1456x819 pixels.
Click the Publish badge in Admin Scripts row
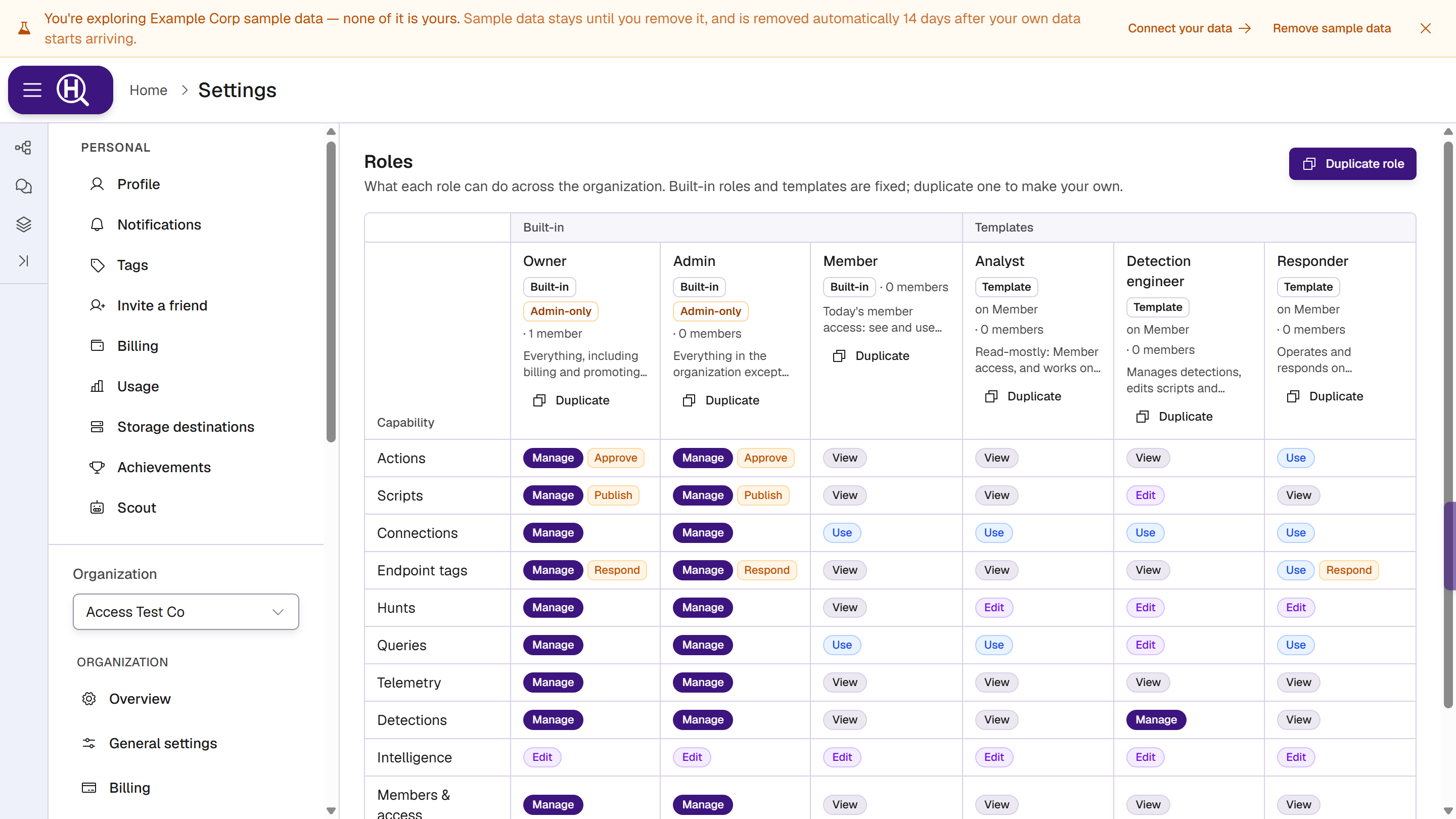tap(762, 495)
